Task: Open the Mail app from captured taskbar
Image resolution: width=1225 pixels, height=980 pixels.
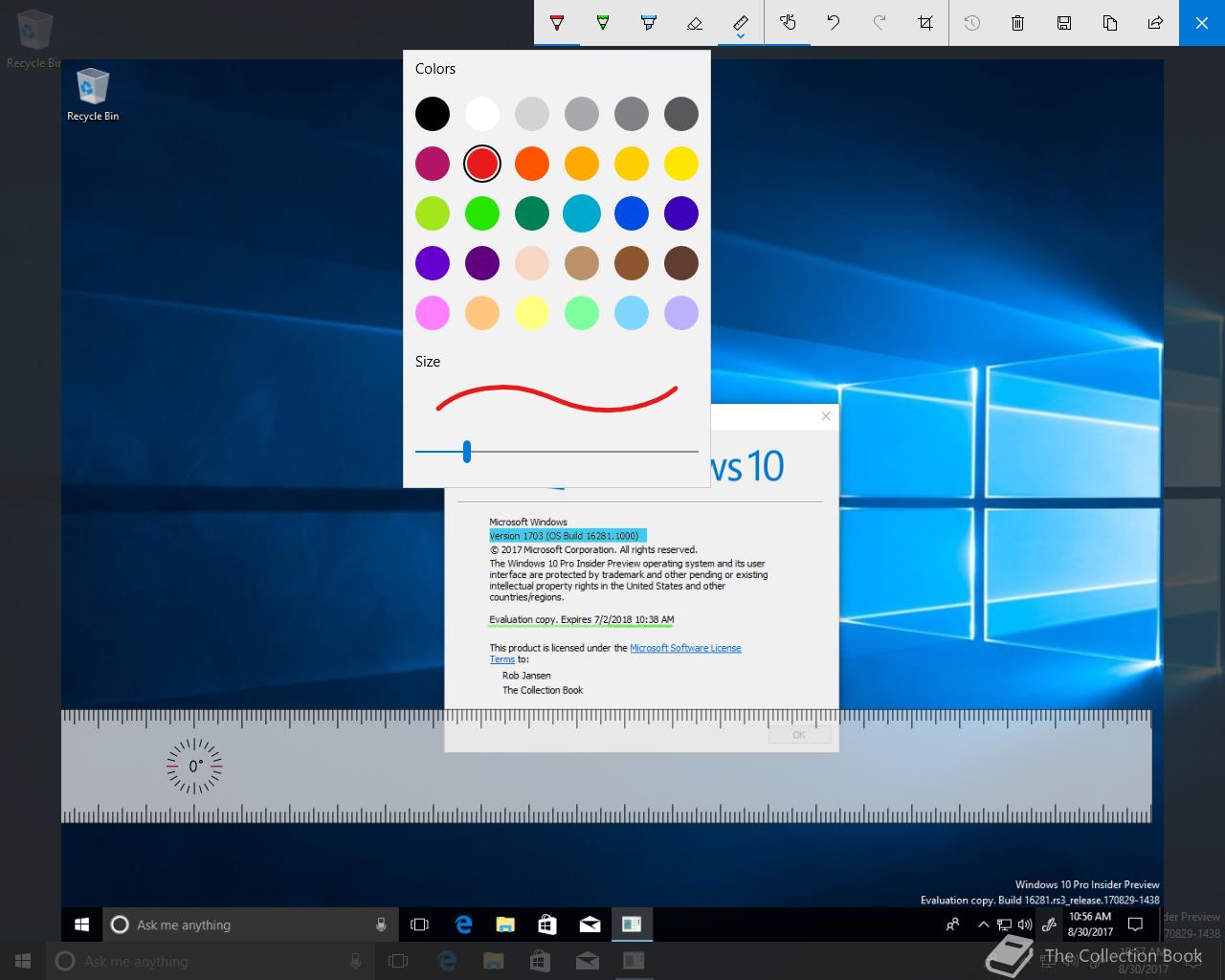Action: [x=590, y=924]
